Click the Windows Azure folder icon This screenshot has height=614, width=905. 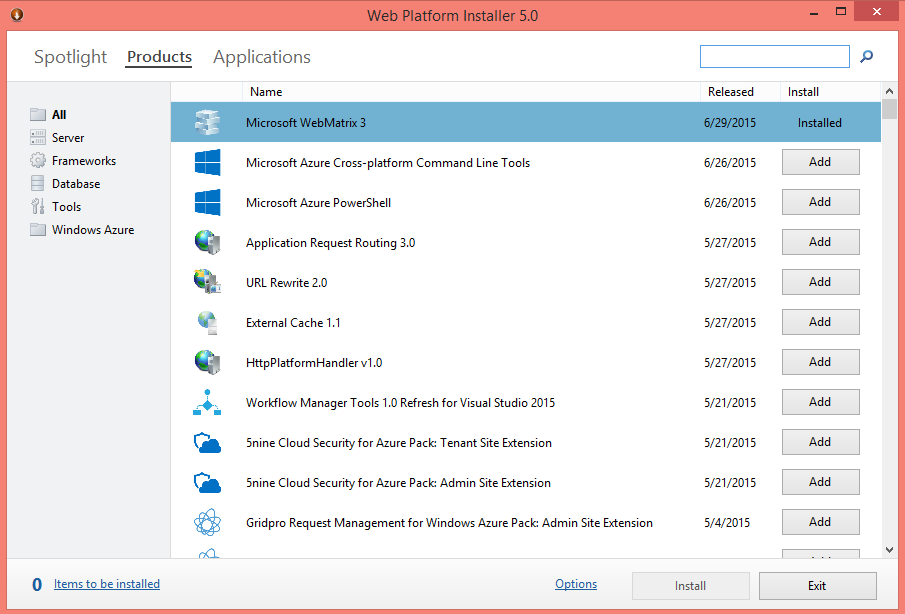click(38, 230)
